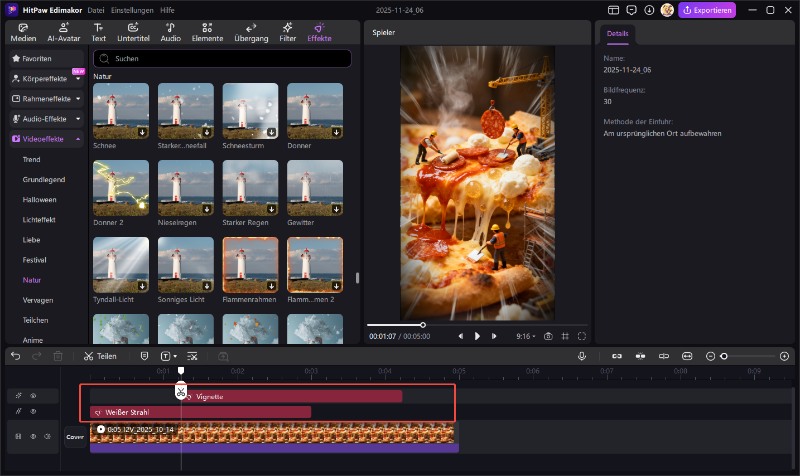Image resolution: width=800 pixels, height=476 pixels.
Task: Take a snapshot with the camera icon
Action: (x=548, y=336)
